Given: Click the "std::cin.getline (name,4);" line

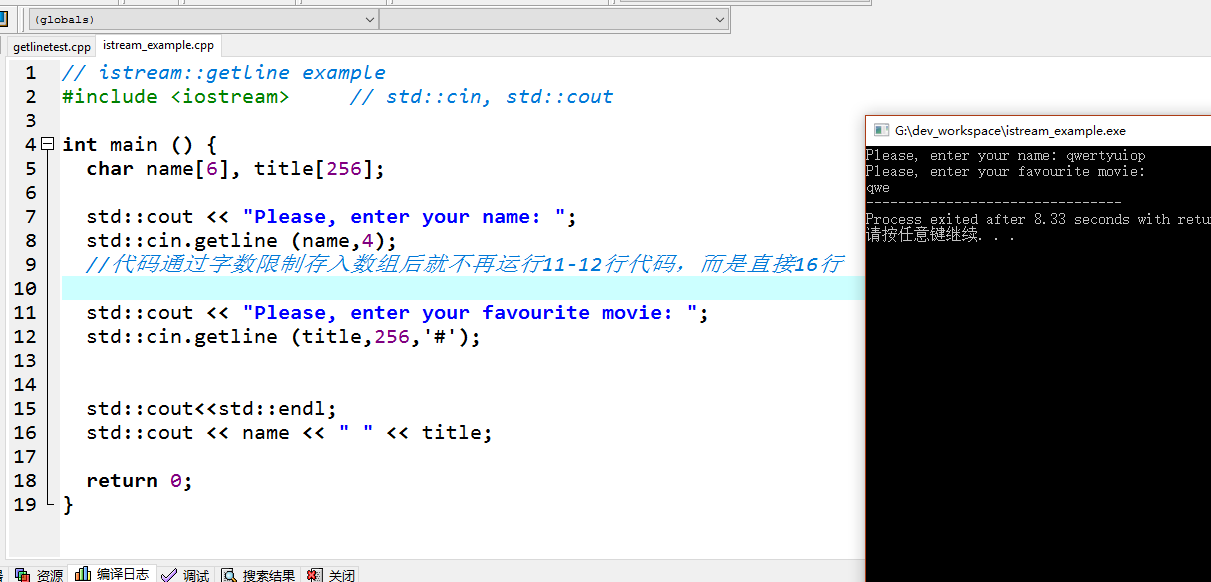Looking at the screenshot, I should (x=241, y=241).
